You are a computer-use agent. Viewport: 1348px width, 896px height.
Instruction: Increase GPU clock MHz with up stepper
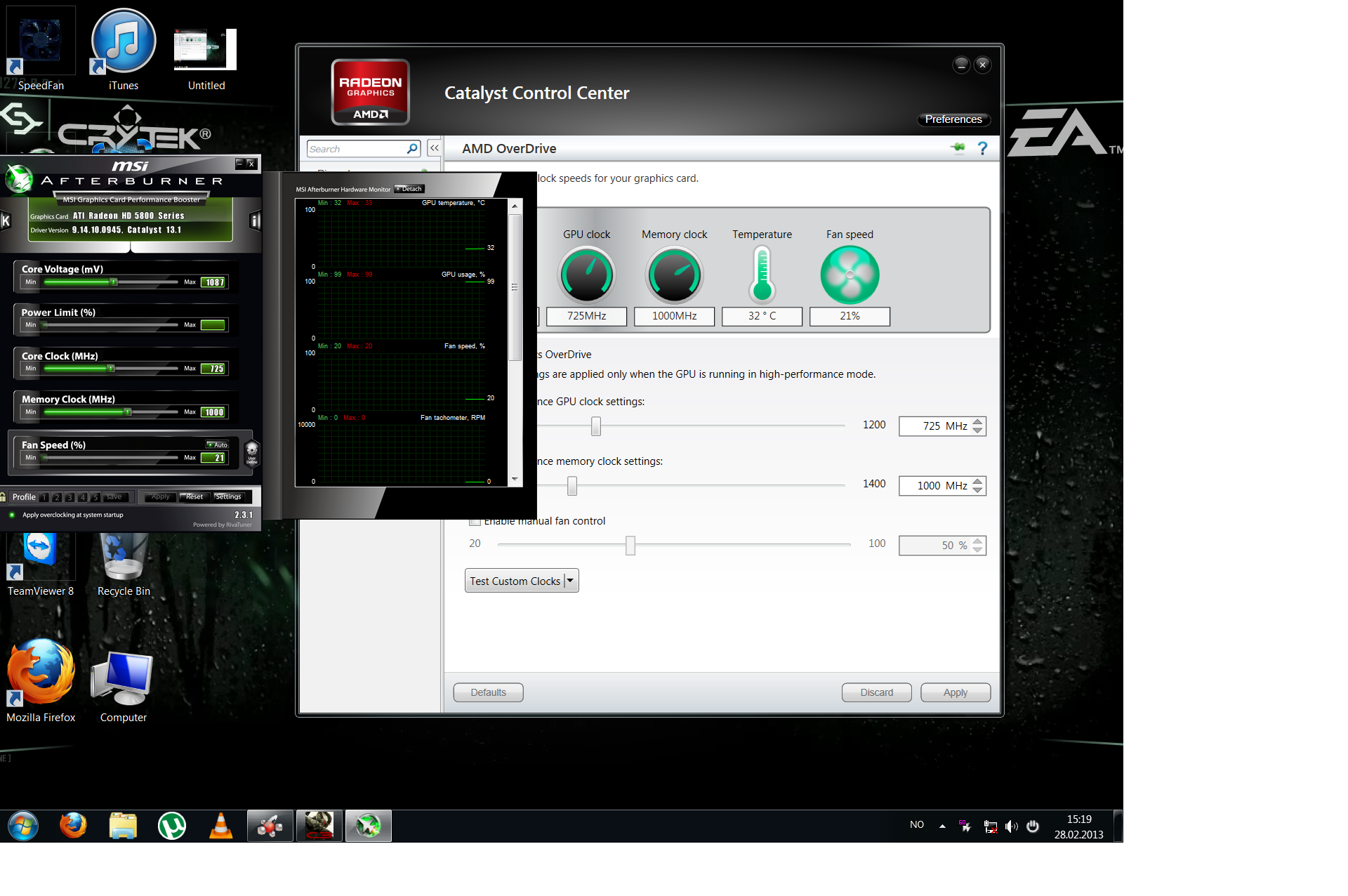[x=977, y=422]
